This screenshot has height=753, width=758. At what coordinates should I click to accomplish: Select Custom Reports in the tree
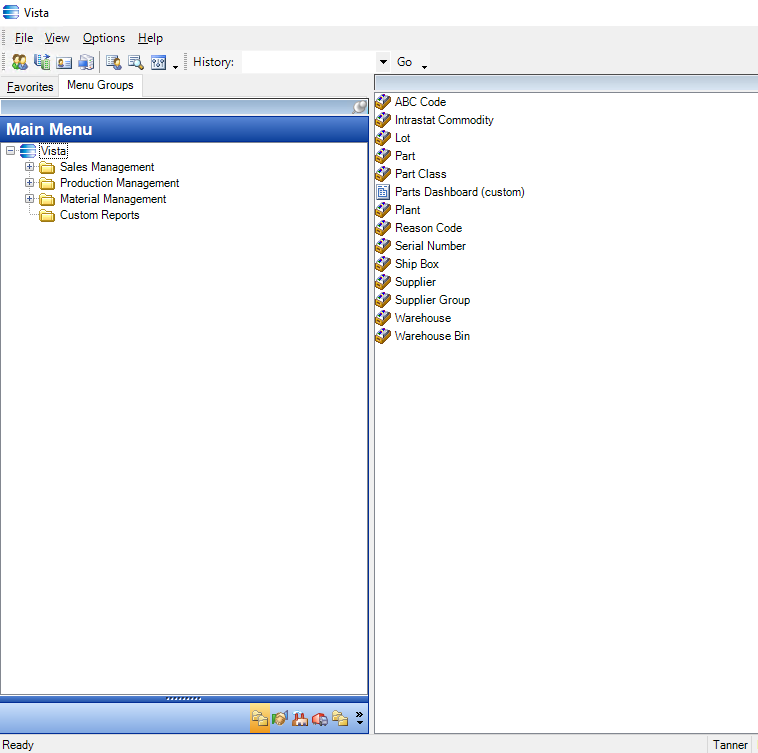click(x=100, y=215)
